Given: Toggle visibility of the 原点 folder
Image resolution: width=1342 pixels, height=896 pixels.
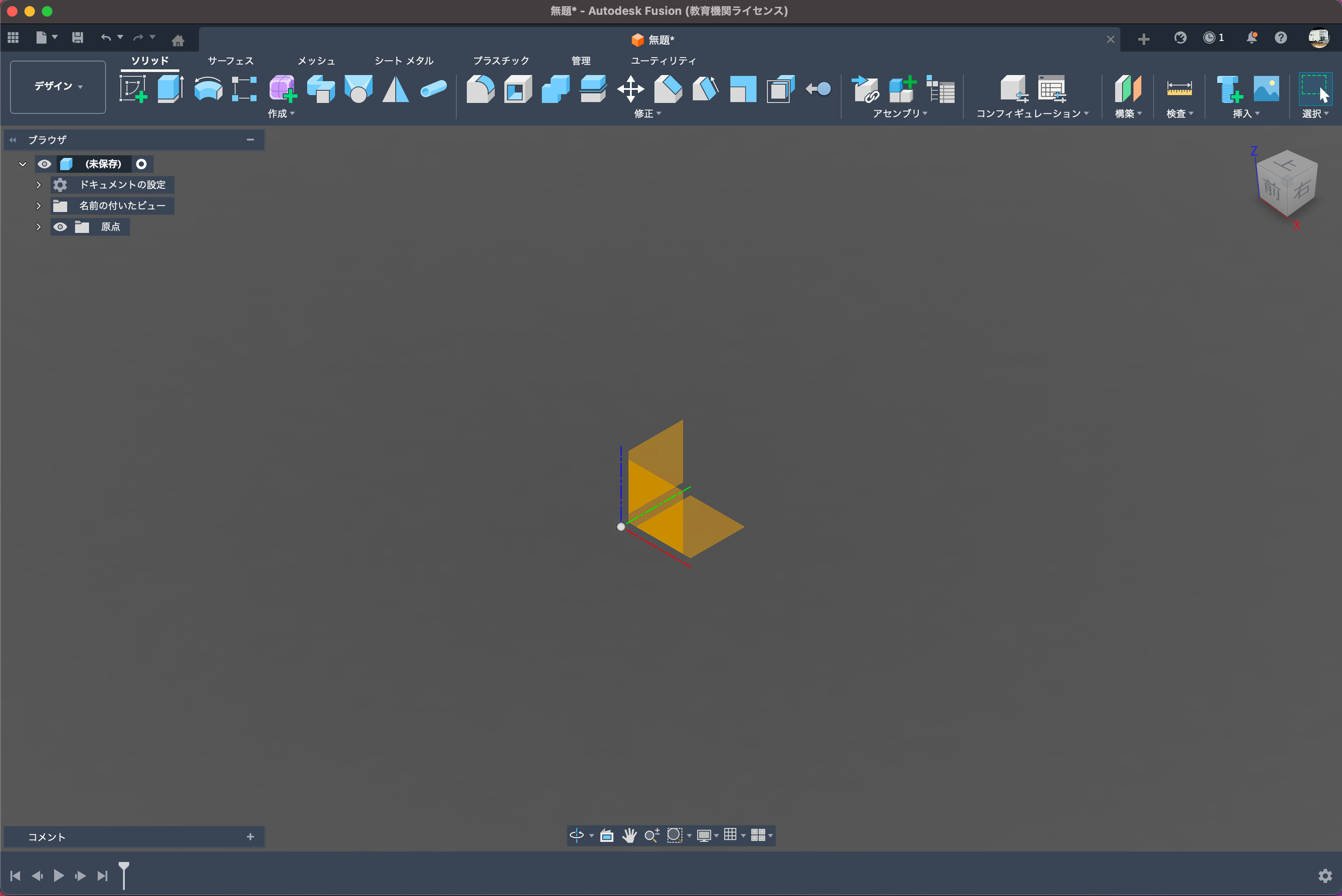Looking at the screenshot, I should (60, 227).
